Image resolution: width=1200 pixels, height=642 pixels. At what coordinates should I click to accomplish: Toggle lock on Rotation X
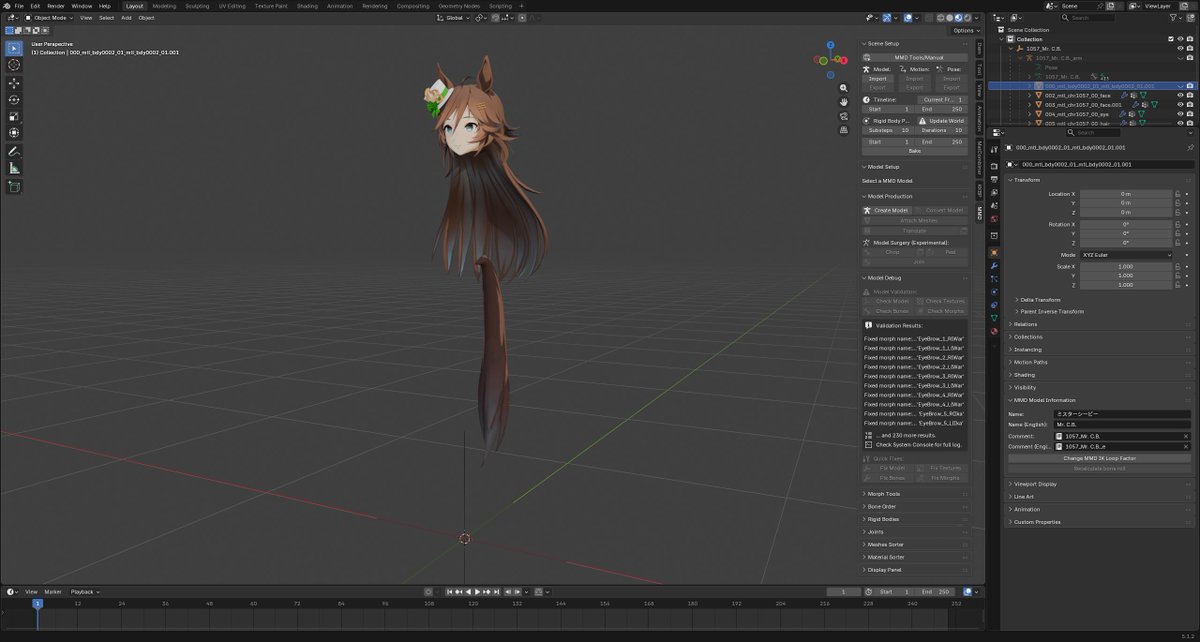point(1178,225)
